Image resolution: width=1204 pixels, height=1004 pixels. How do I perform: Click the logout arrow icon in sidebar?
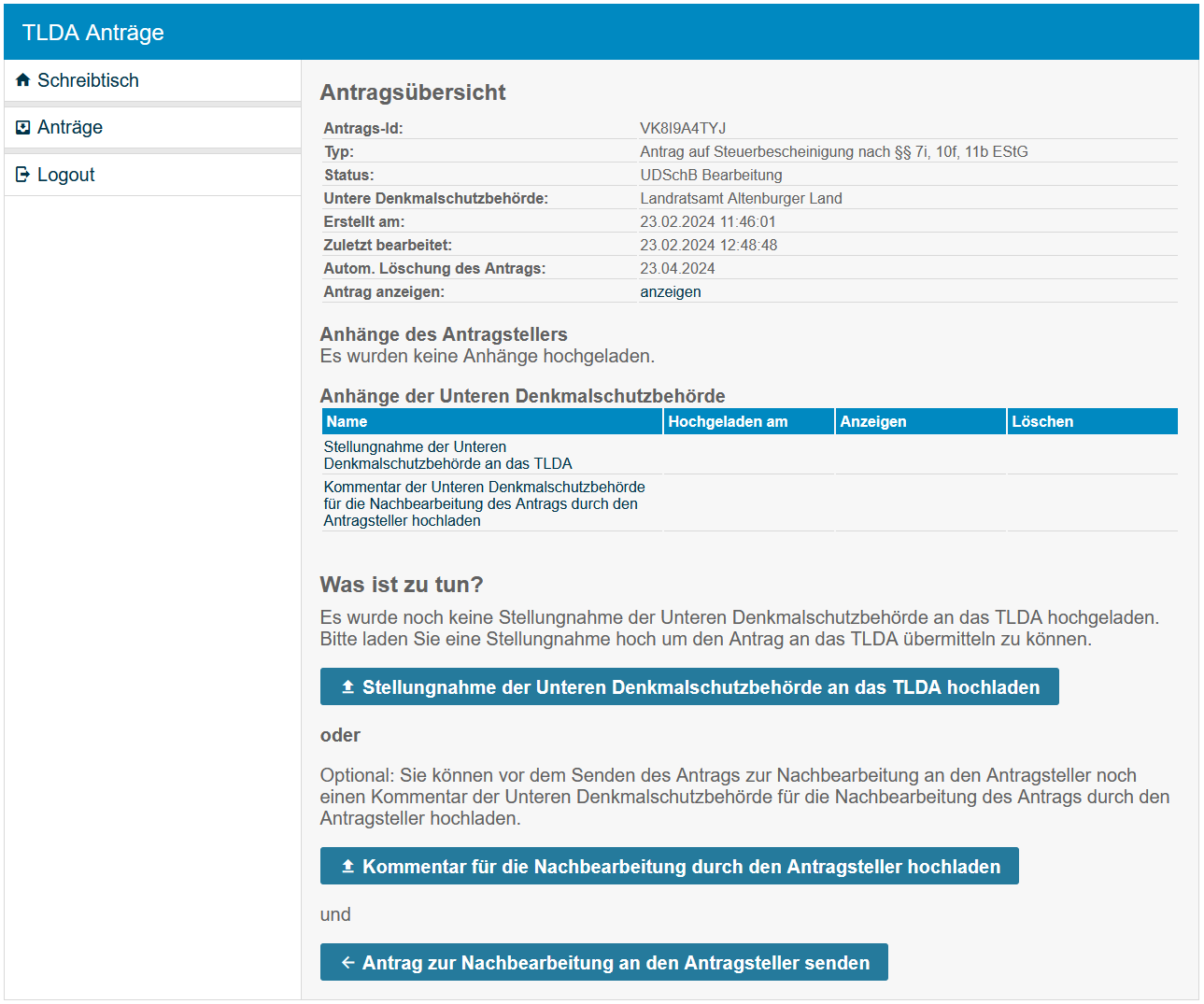coord(23,175)
